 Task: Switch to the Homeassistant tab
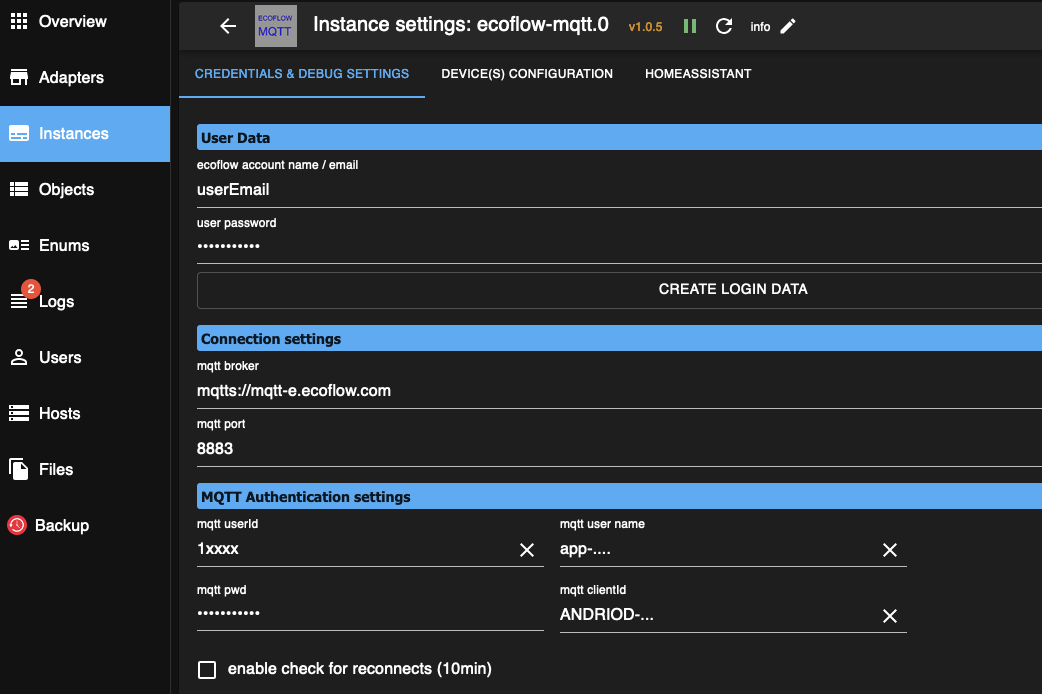[x=698, y=74]
